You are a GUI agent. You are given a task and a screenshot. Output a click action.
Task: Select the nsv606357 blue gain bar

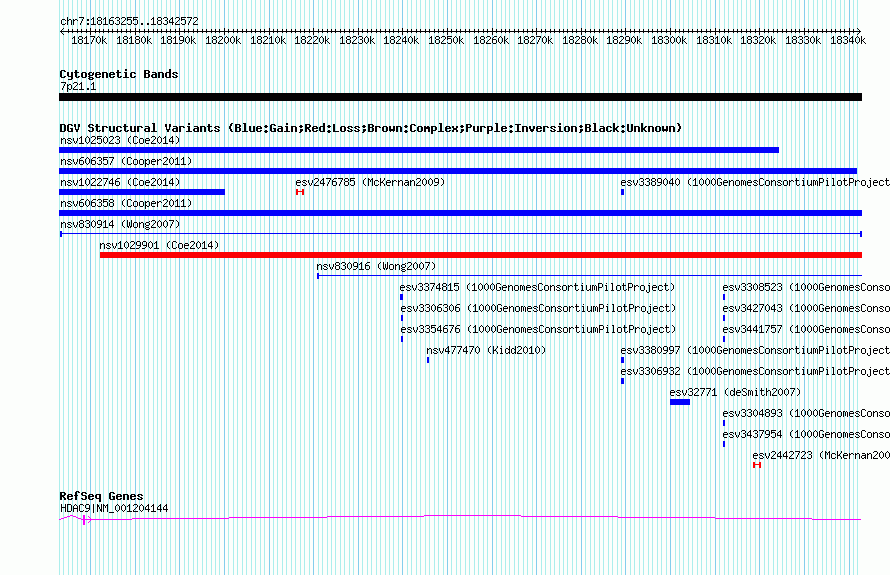pos(458,171)
